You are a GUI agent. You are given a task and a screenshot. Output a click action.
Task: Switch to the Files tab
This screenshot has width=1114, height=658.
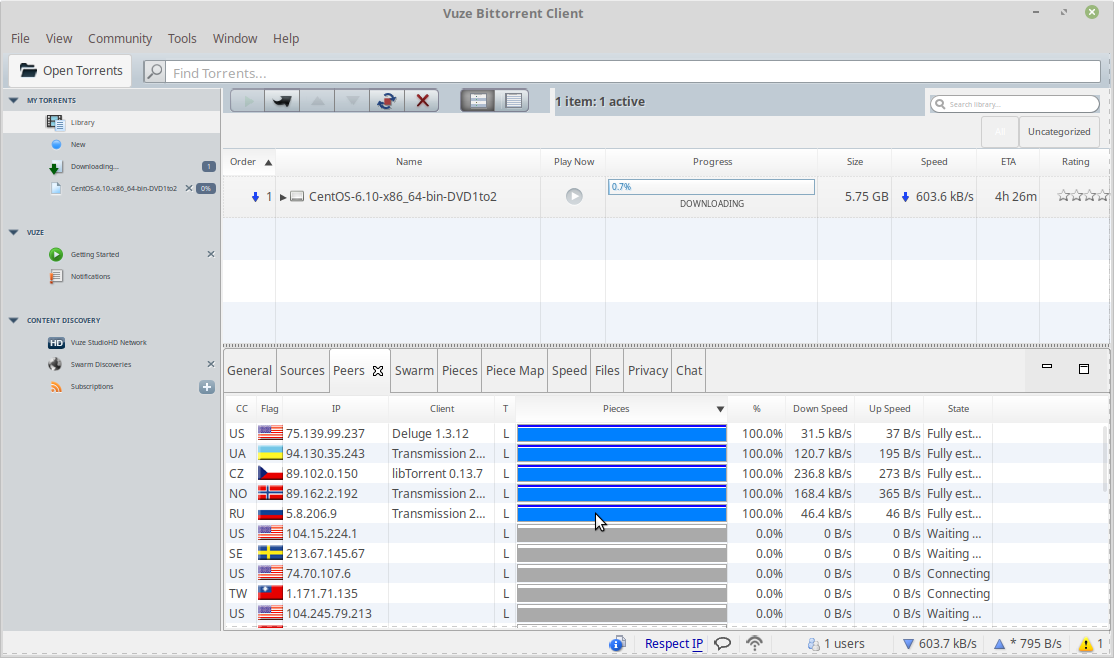click(x=607, y=370)
